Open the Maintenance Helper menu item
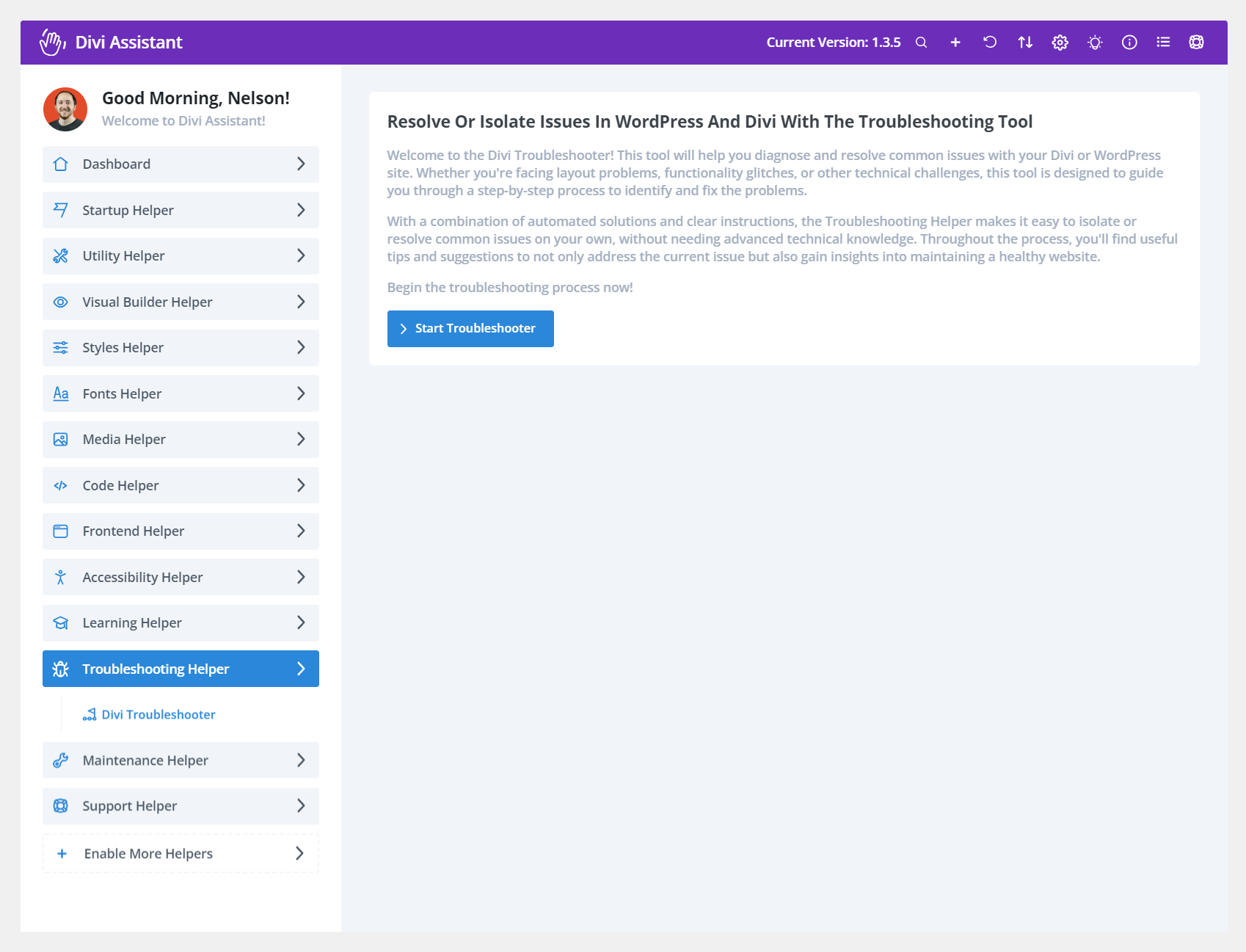The image size is (1246, 952). coord(181,760)
